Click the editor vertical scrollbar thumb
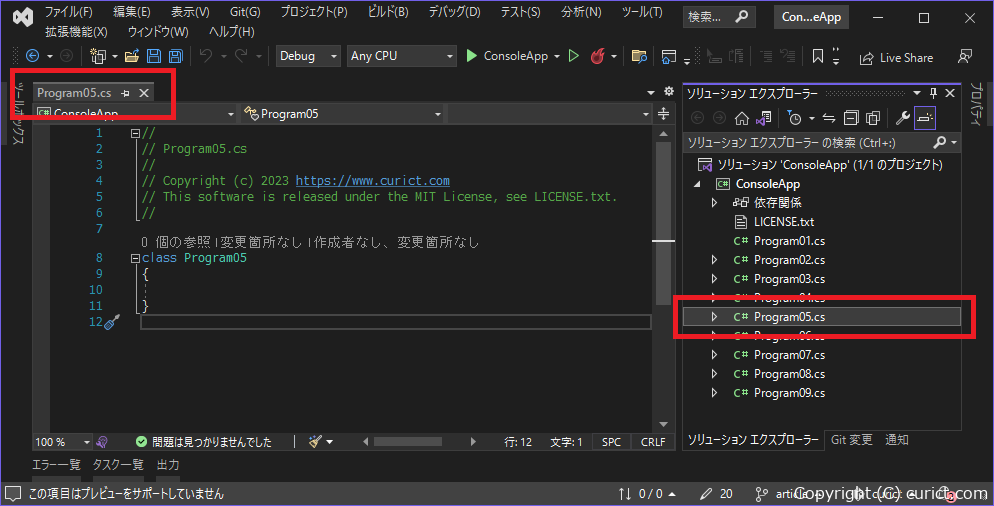The width and height of the screenshot is (994, 506). [663, 221]
